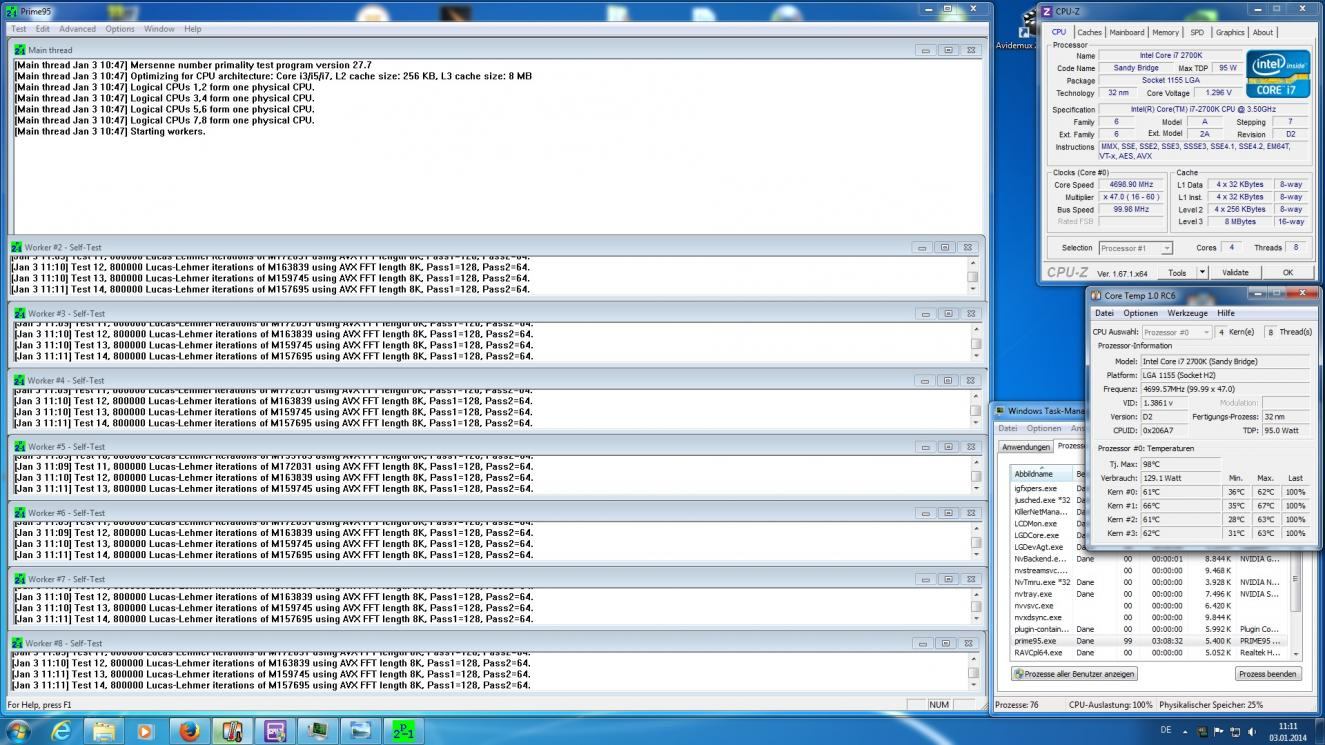Switch to SPD tab in CPU-Z

(1197, 32)
